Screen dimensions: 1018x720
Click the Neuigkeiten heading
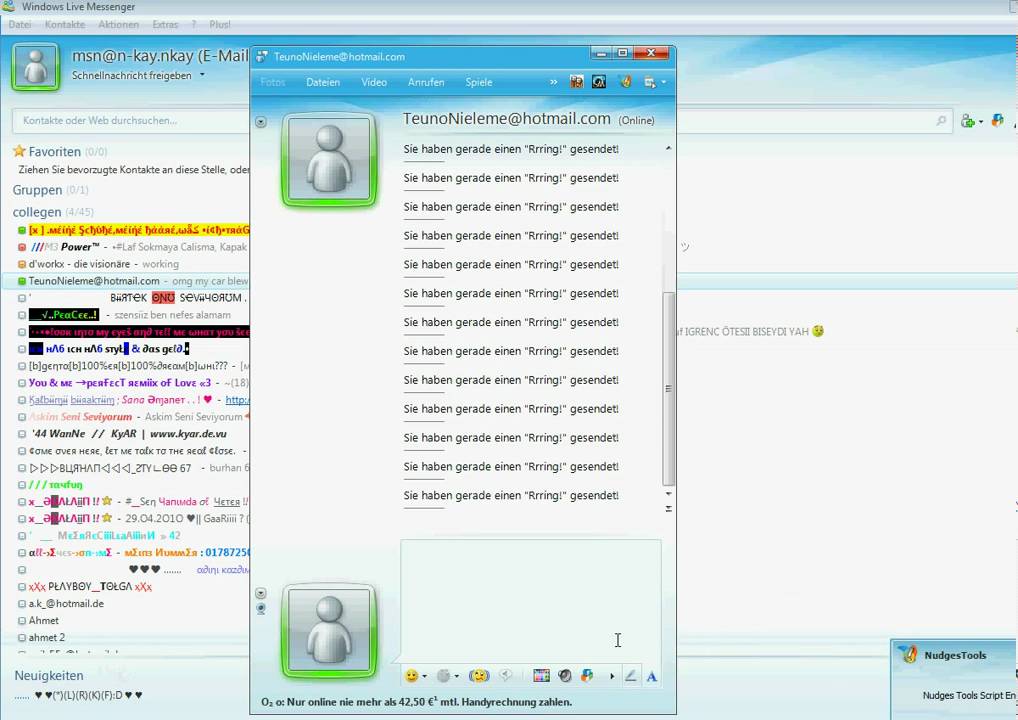49,676
